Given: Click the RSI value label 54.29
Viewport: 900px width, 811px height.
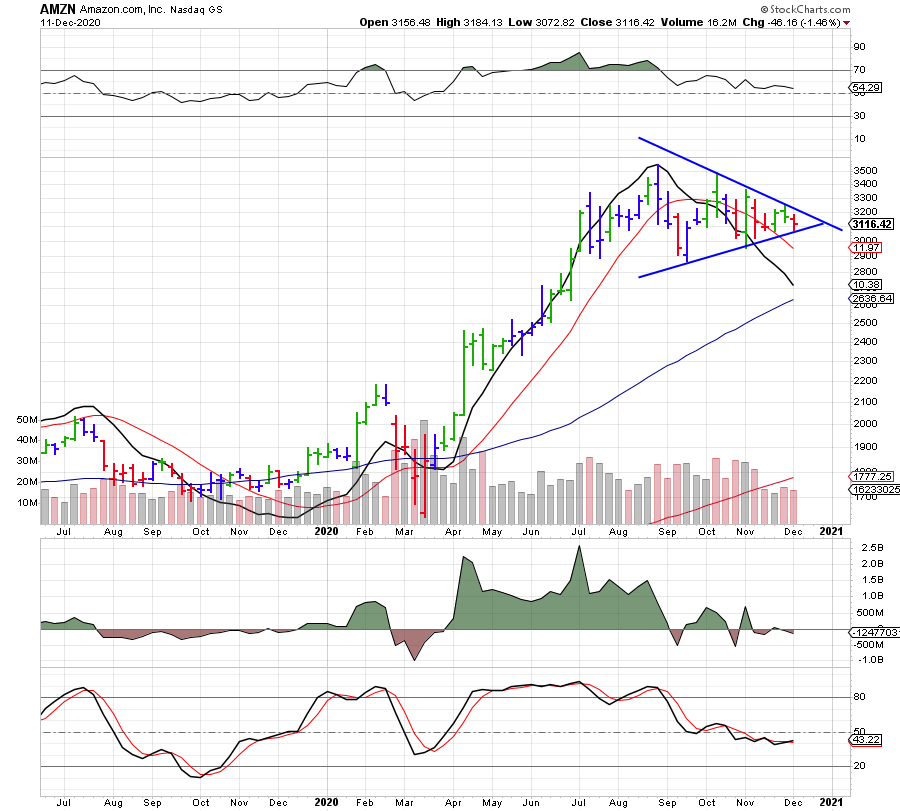Looking at the screenshot, I should tap(864, 89).
